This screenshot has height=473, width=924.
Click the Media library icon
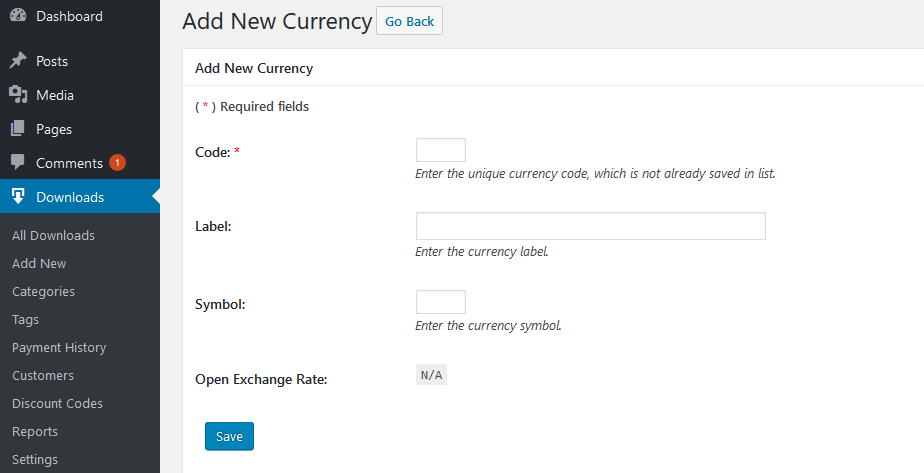coord(18,95)
